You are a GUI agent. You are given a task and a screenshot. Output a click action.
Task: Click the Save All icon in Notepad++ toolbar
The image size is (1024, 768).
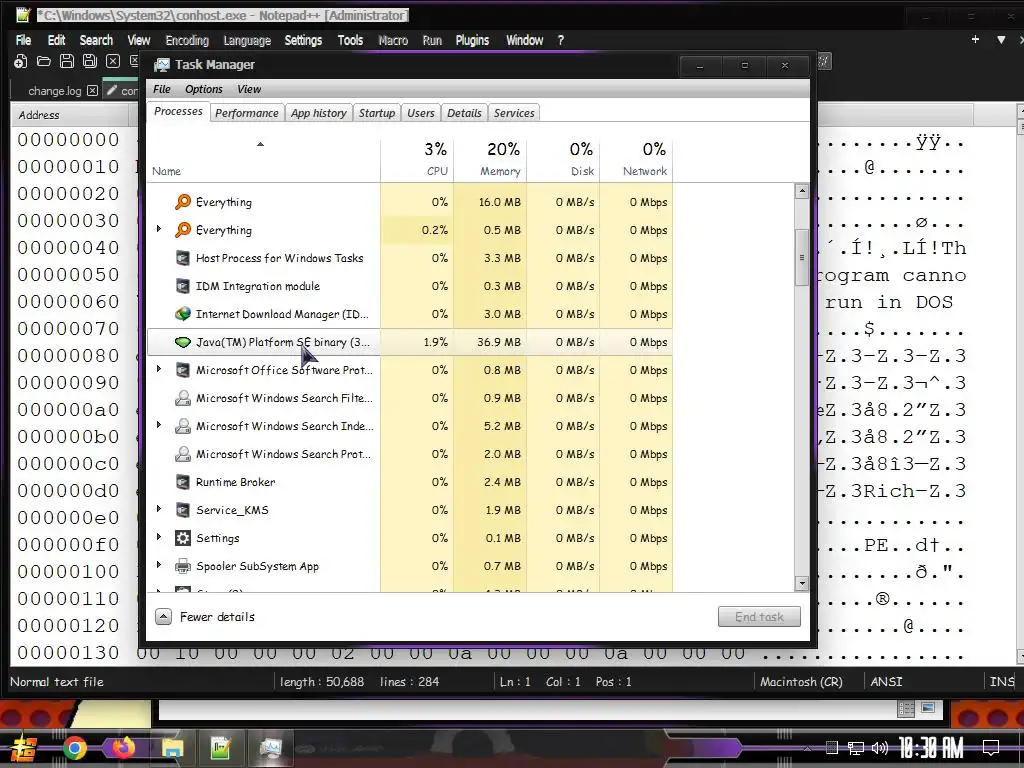point(89,61)
